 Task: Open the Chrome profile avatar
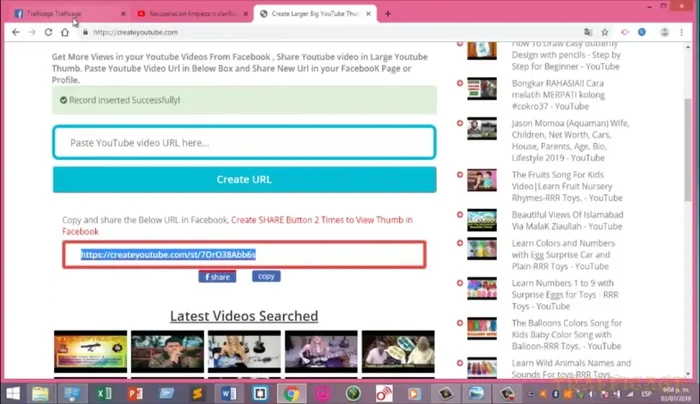[665, 32]
